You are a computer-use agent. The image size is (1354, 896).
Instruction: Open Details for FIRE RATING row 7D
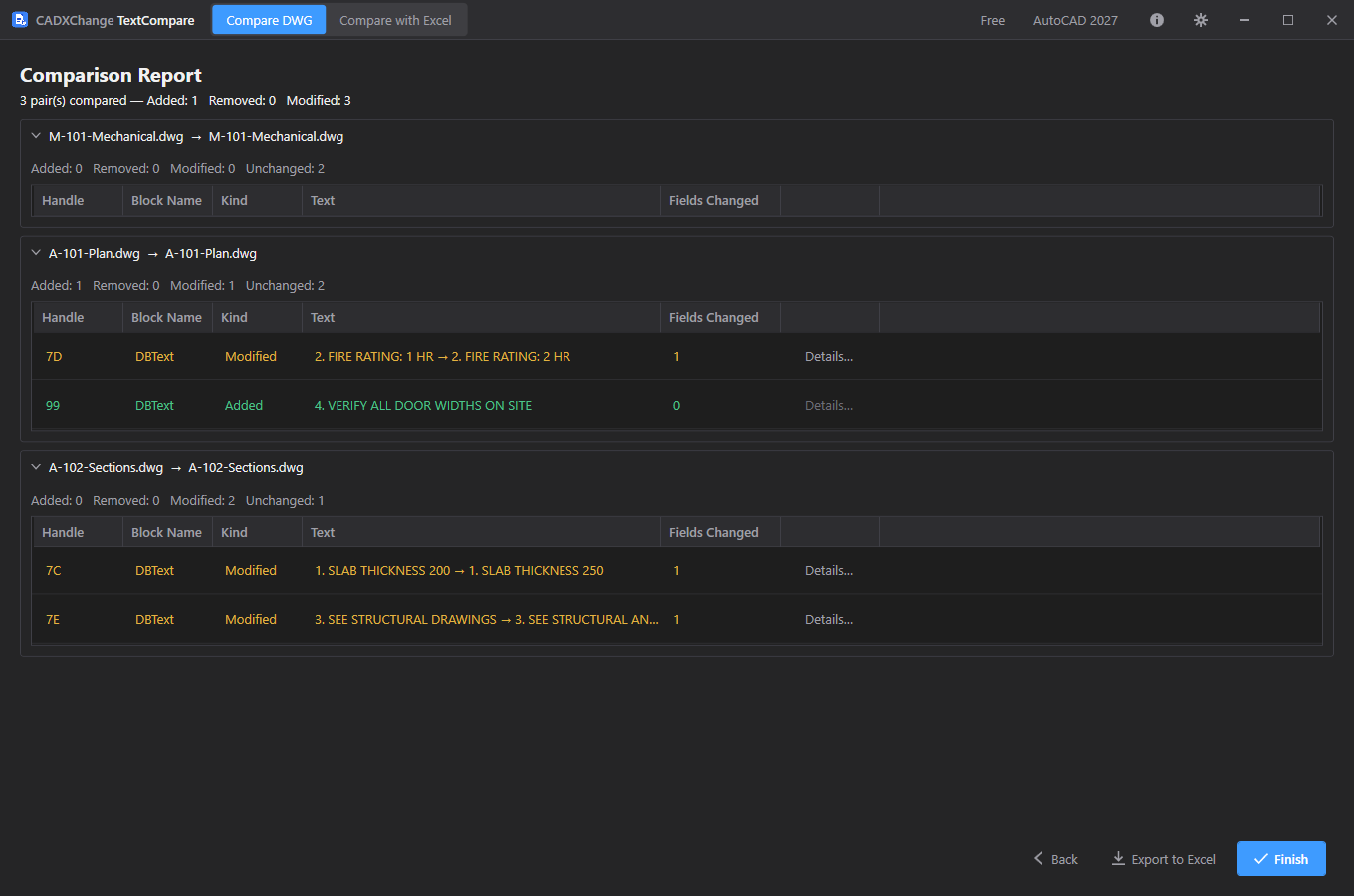(829, 356)
